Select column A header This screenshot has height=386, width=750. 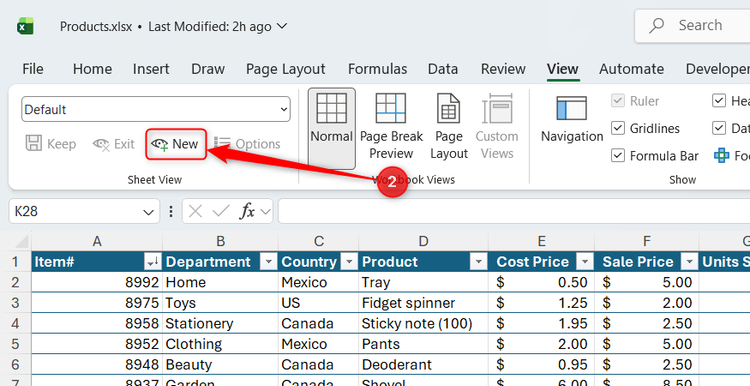pyautogui.click(x=97, y=242)
